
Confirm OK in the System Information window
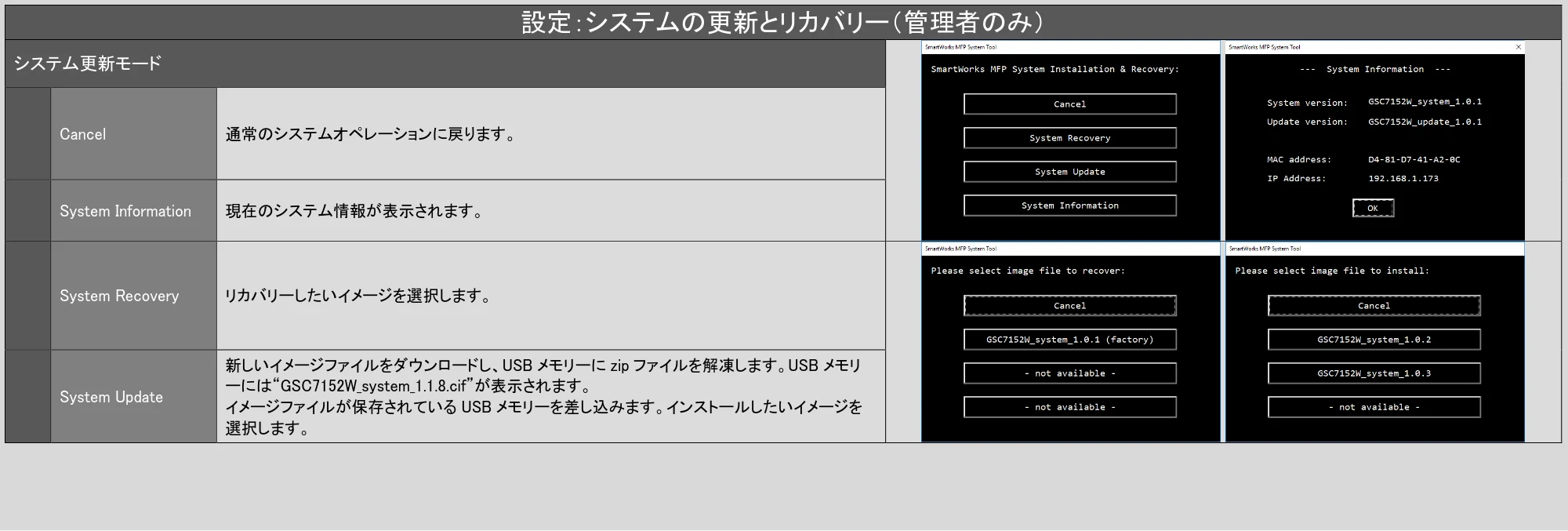1373,208
